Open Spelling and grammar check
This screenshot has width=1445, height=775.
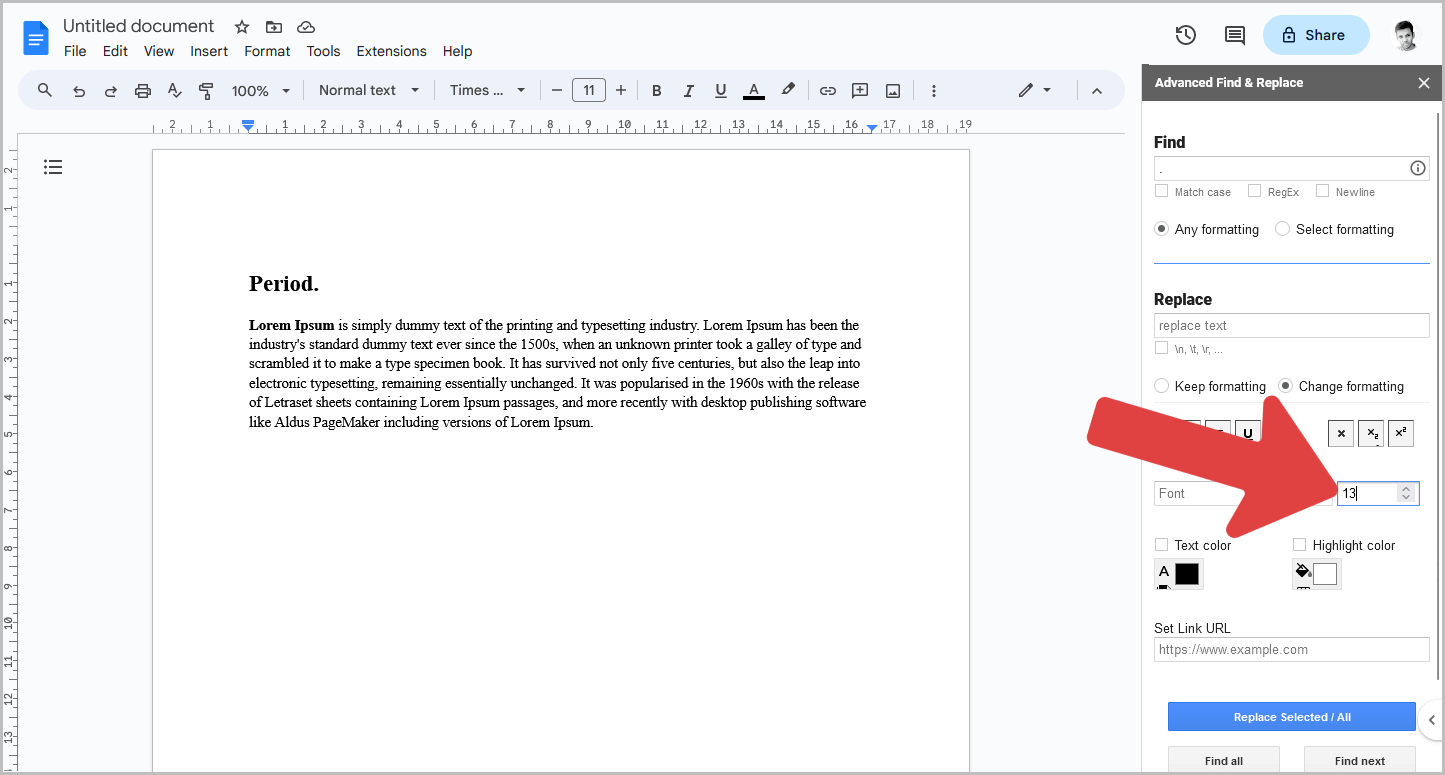[174, 90]
